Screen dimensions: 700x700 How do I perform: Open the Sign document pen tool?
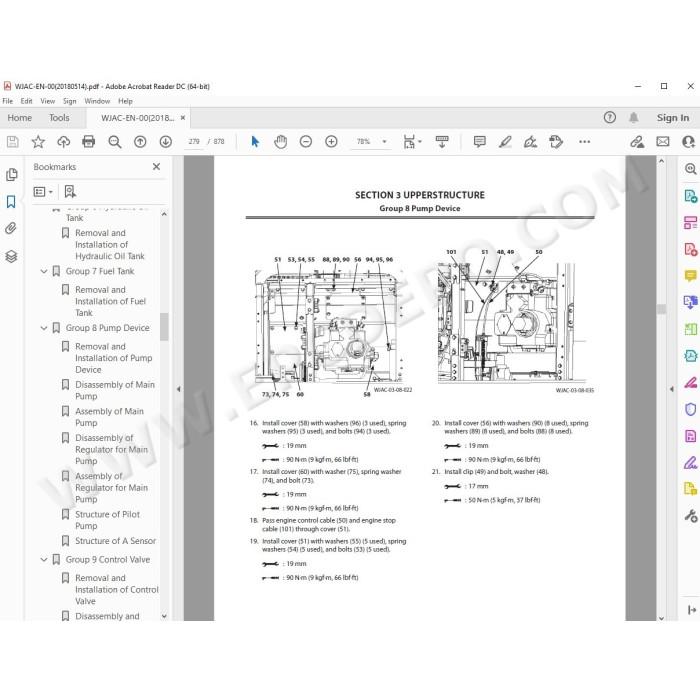[530, 142]
